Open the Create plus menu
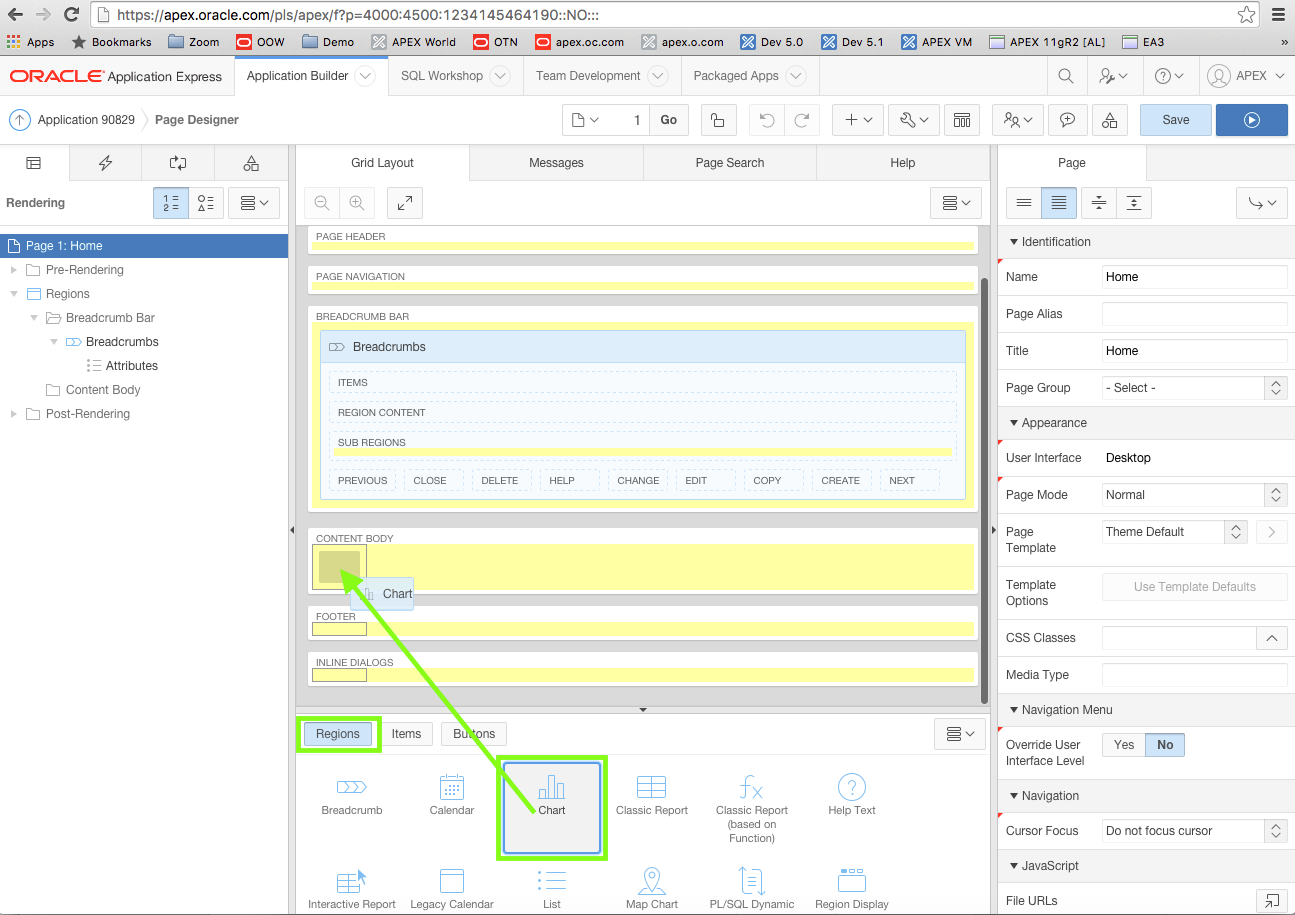 pyautogui.click(x=858, y=120)
